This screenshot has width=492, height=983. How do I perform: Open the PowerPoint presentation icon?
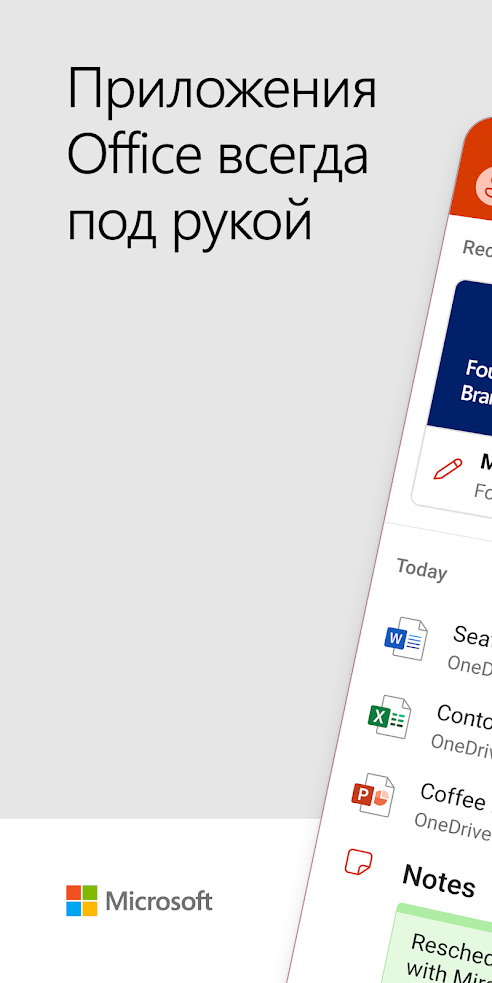pos(373,794)
